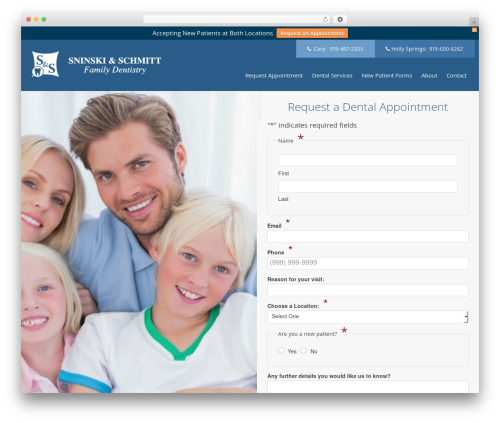The height and width of the screenshot is (423, 500).
Task: Open New Patient Forms menu item
Action: pos(387,76)
